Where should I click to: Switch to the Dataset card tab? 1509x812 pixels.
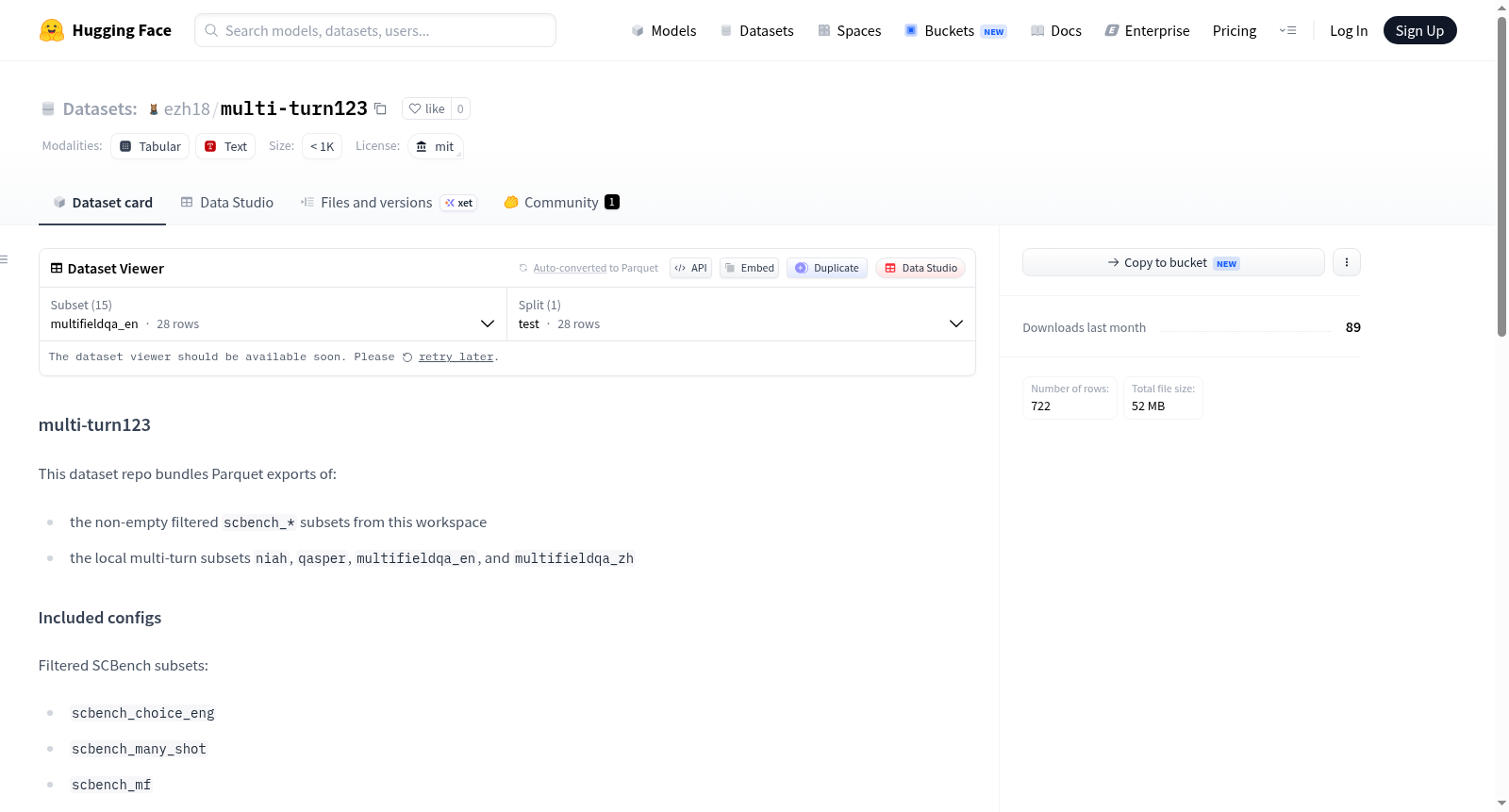(x=102, y=202)
